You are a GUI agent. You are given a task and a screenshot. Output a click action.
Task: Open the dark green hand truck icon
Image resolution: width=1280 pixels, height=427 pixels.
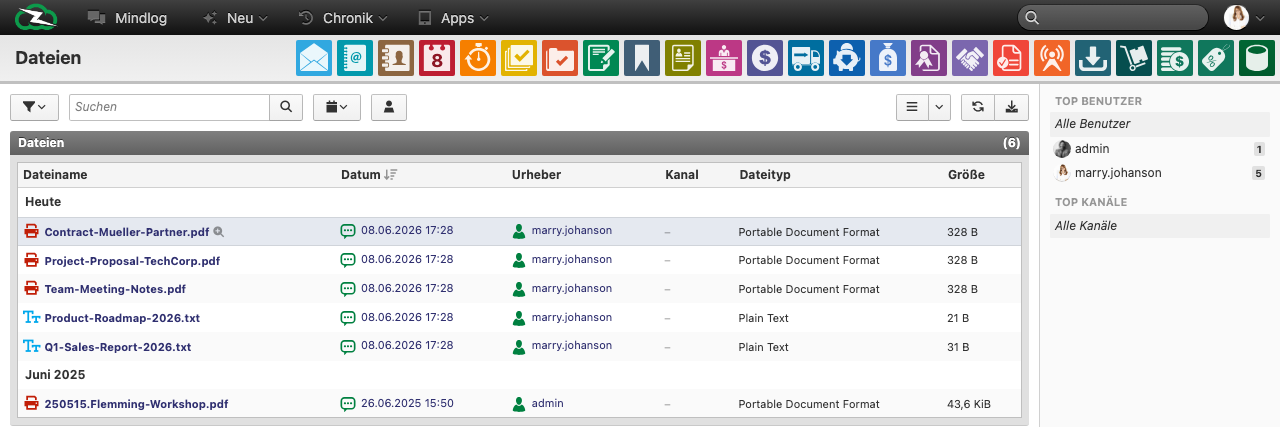point(1134,58)
